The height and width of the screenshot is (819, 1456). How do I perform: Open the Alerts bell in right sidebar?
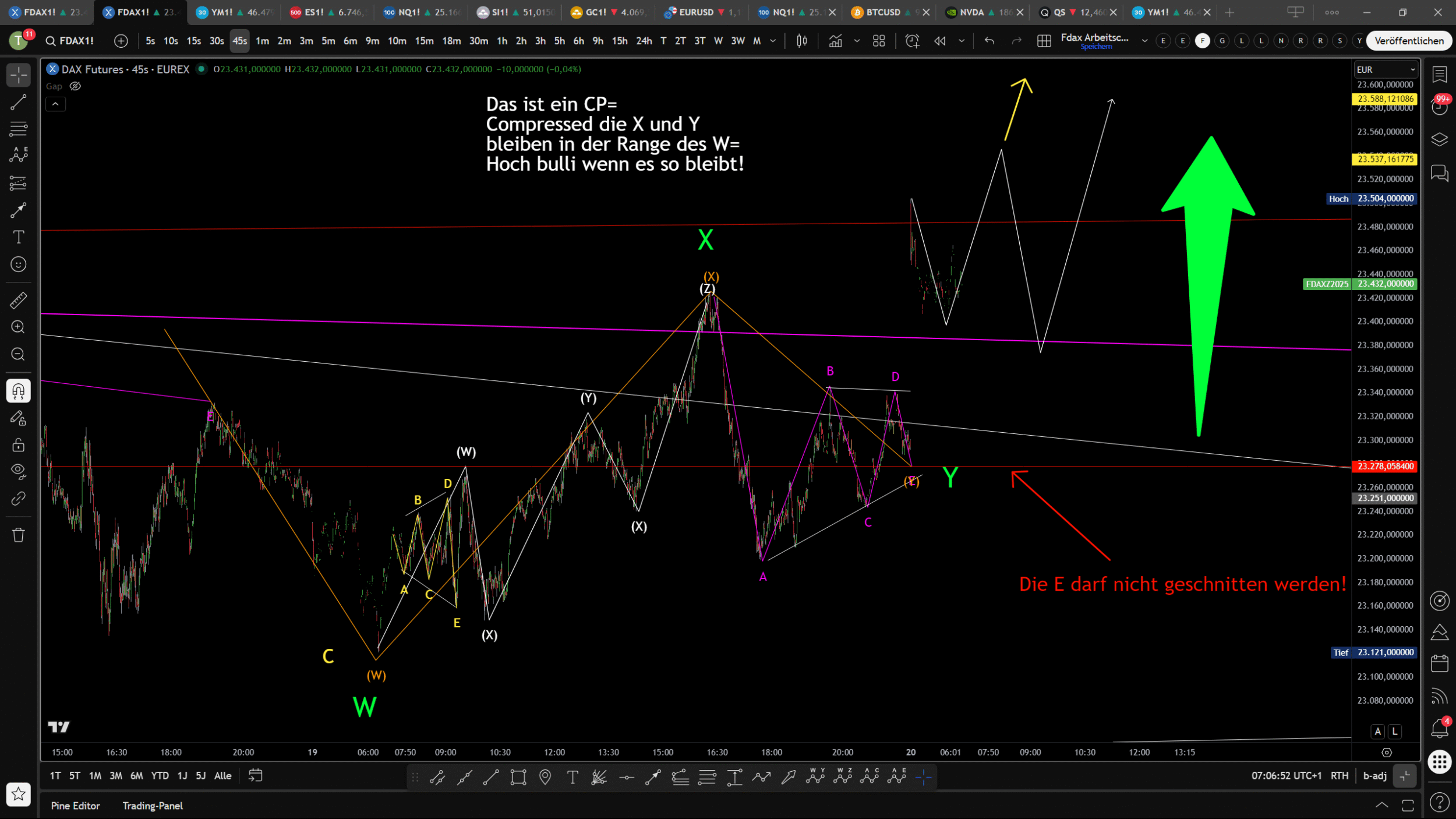pos(1439,728)
